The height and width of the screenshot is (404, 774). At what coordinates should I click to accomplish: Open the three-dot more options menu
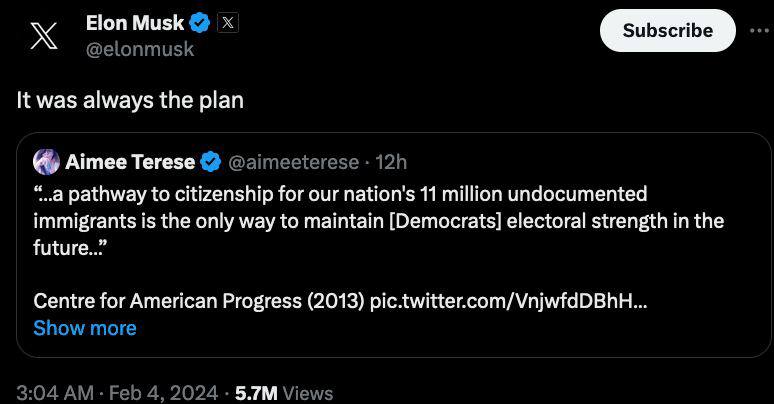tap(760, 30)
